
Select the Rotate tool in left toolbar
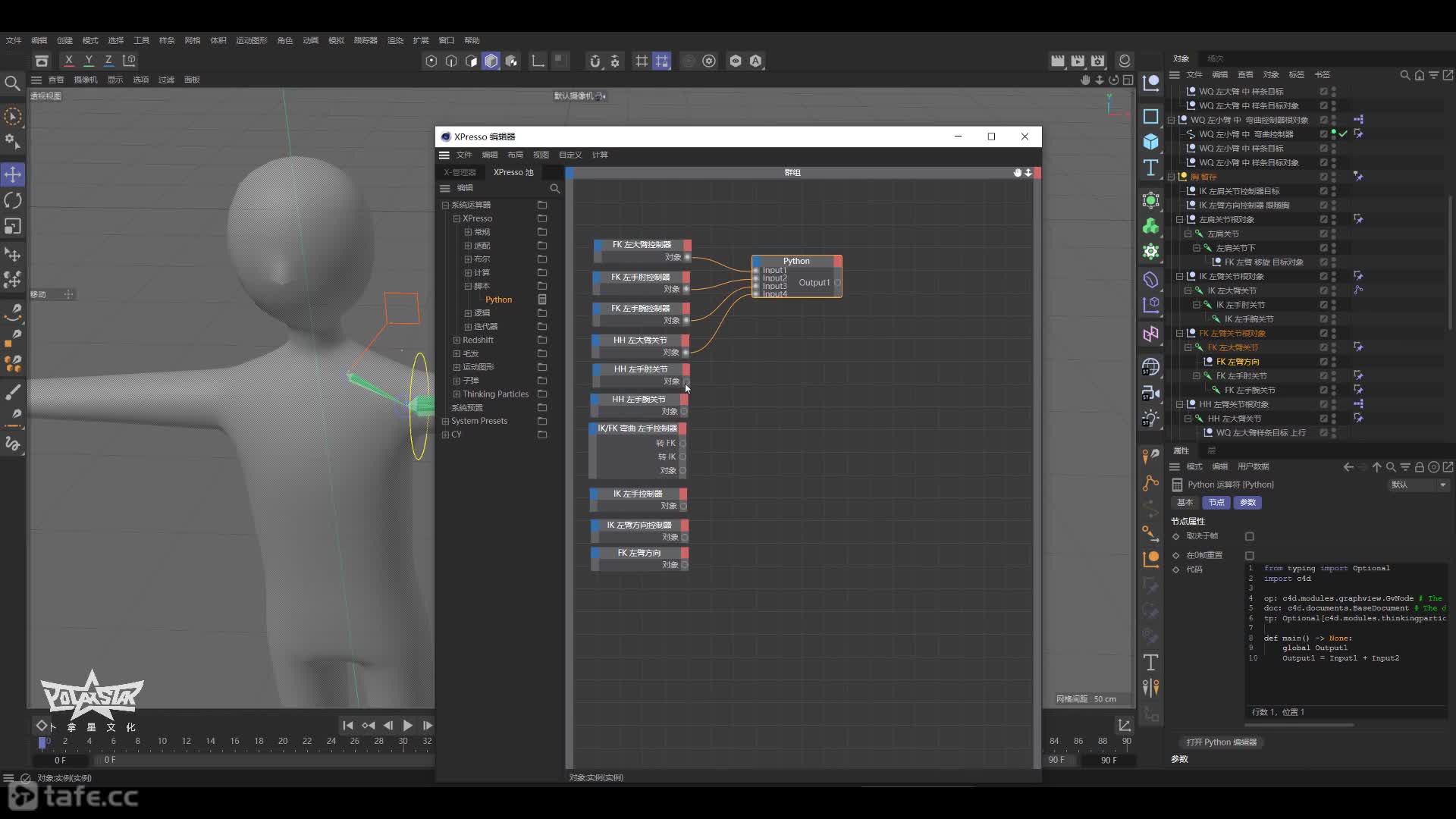(x=13, y=200)
